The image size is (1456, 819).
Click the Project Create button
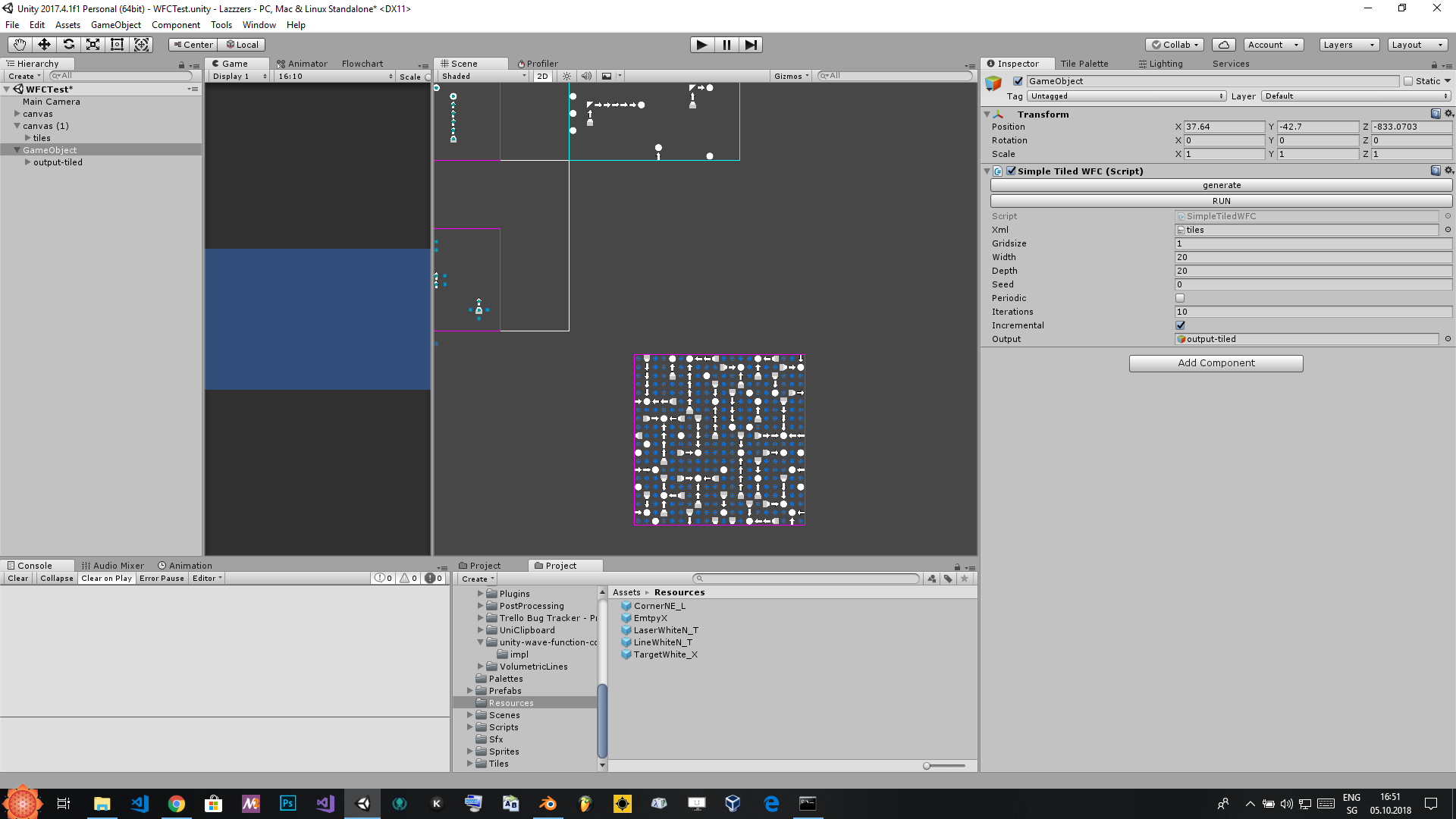point(478,579)
